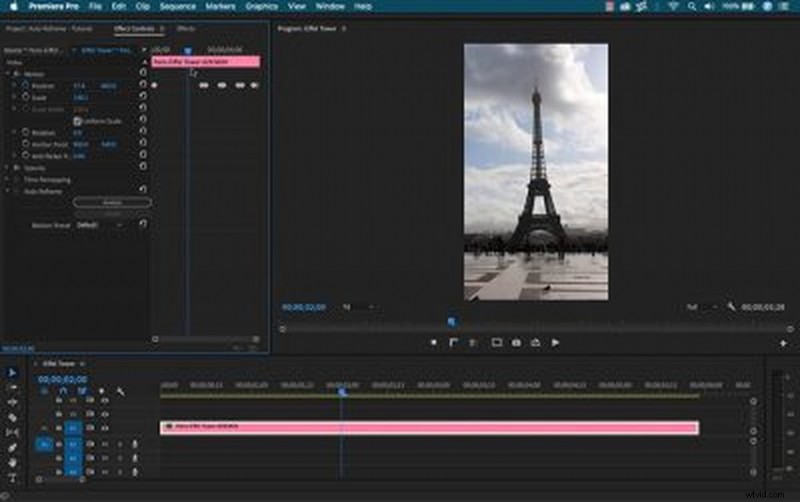The width and height of the screenshot is (800, 502).
Task: Open Spotlight search in the macOS menu bar
Action: pyautogui.click(x=691, y=7)
